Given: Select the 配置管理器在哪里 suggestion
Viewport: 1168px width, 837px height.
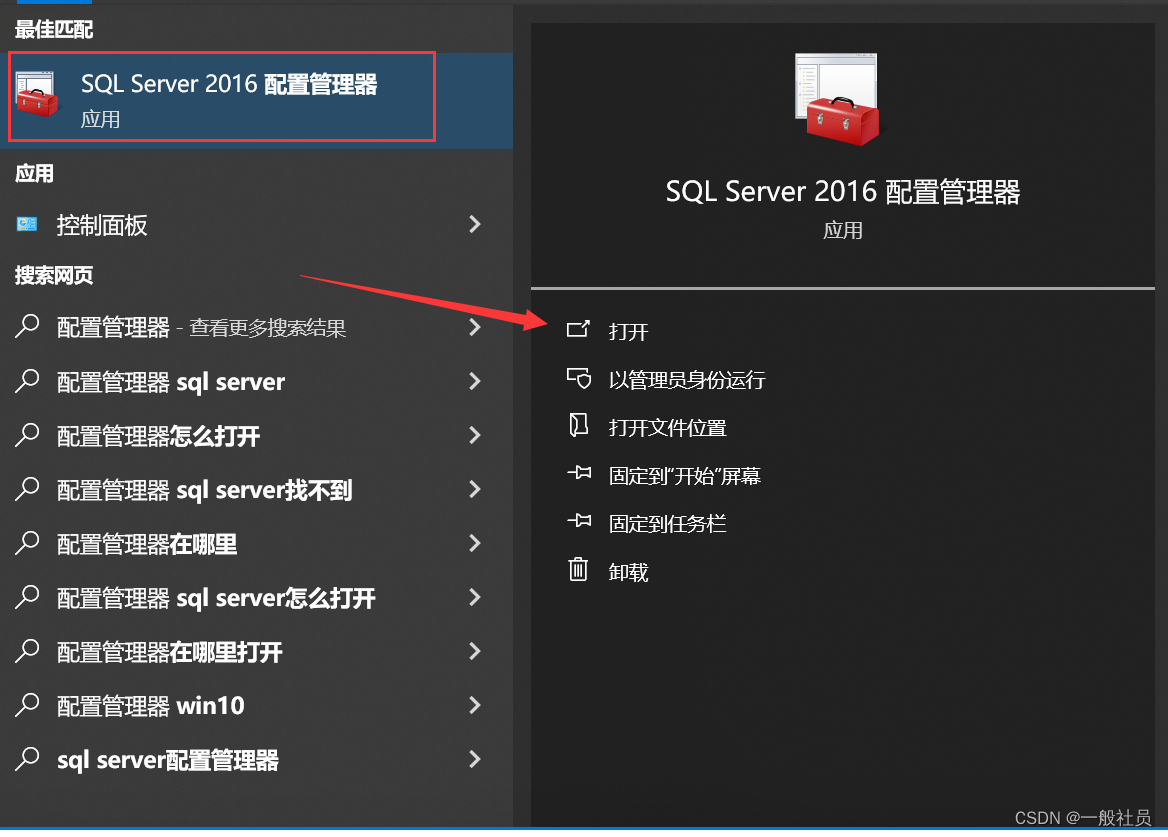Looking at the screenshot, I should click(256, 544).
